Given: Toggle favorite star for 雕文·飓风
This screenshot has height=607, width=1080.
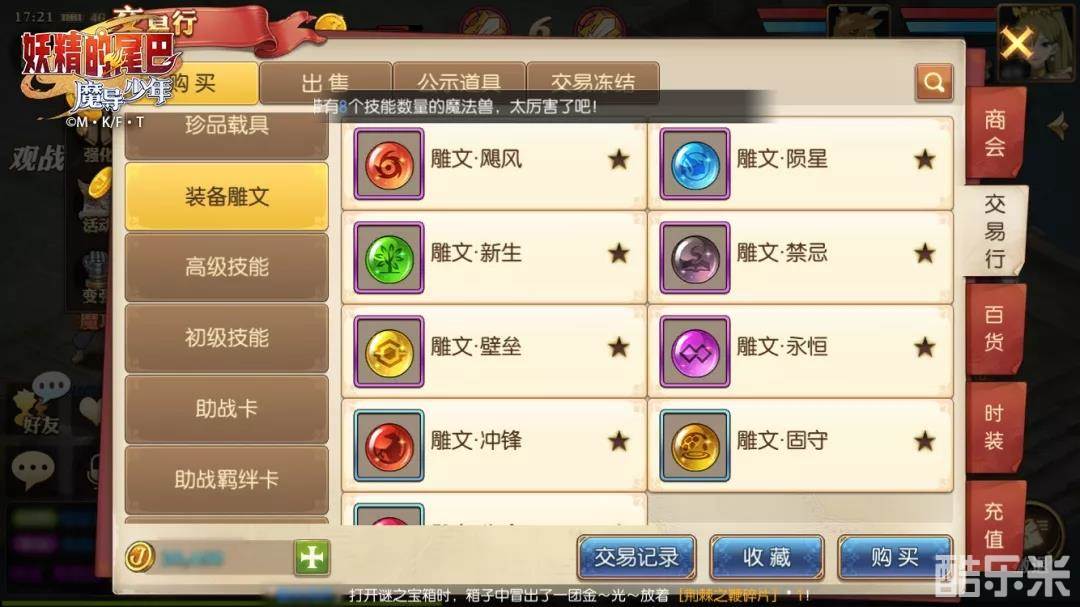Looking at the screenshot, I should pyautogui.click(x=619, y=159).
